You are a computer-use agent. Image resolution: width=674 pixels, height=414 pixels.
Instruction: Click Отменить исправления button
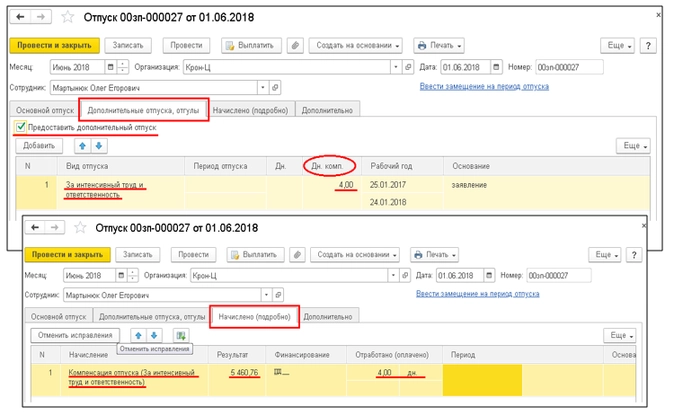click(x=75, y=335)
